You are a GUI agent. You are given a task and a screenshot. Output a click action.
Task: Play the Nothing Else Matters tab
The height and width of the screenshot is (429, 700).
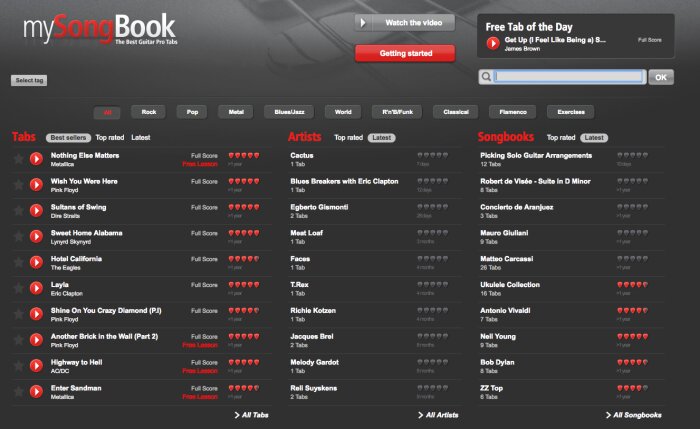(36, 158)
